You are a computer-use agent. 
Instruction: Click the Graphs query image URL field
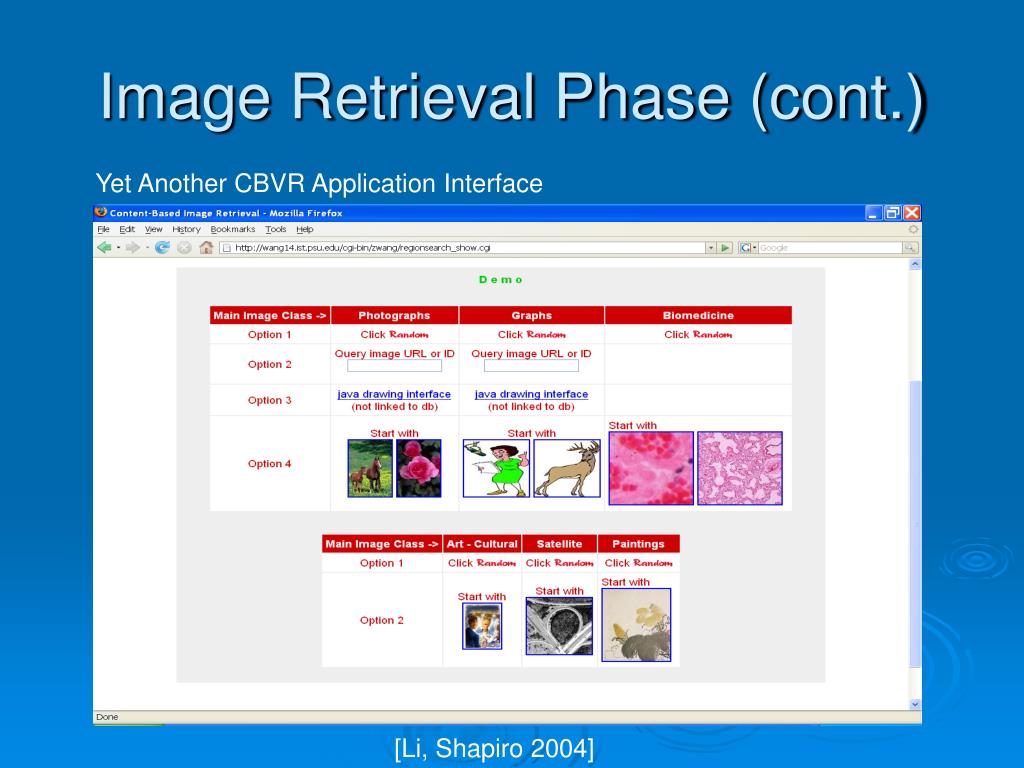pos(531,366)
